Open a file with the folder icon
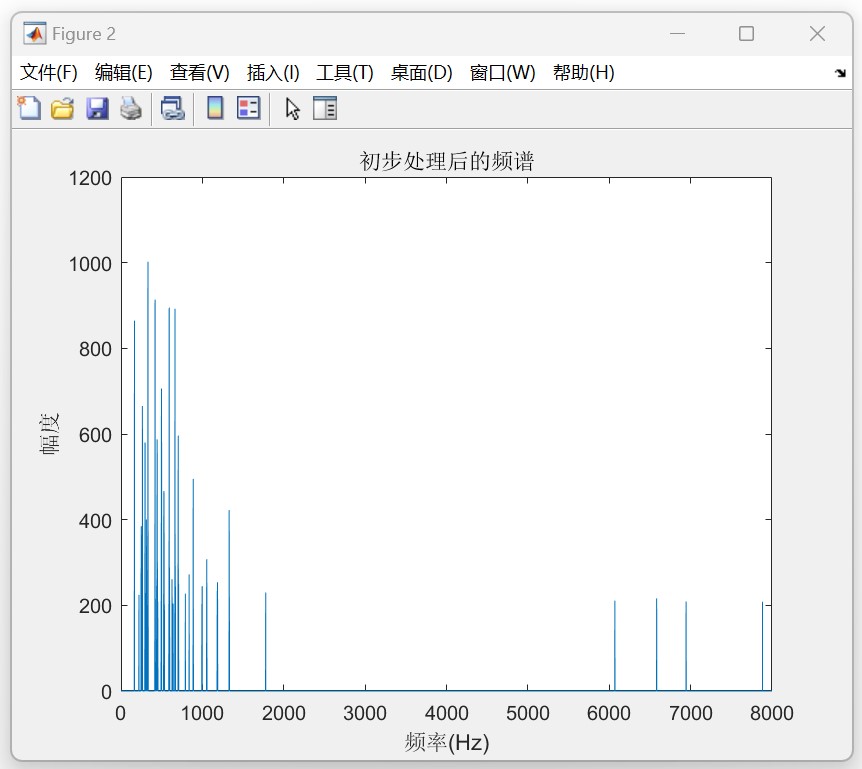 63,108
